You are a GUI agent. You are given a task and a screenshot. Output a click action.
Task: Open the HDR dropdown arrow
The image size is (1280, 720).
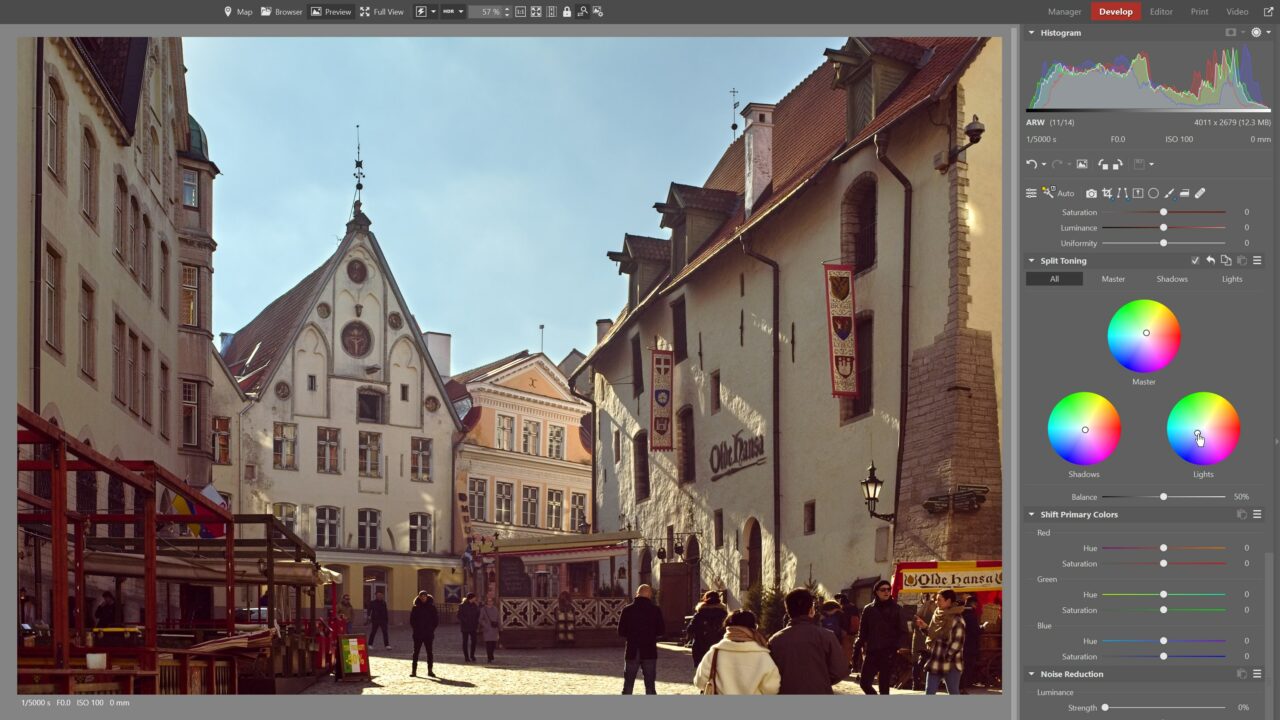(x=461, y=12)
